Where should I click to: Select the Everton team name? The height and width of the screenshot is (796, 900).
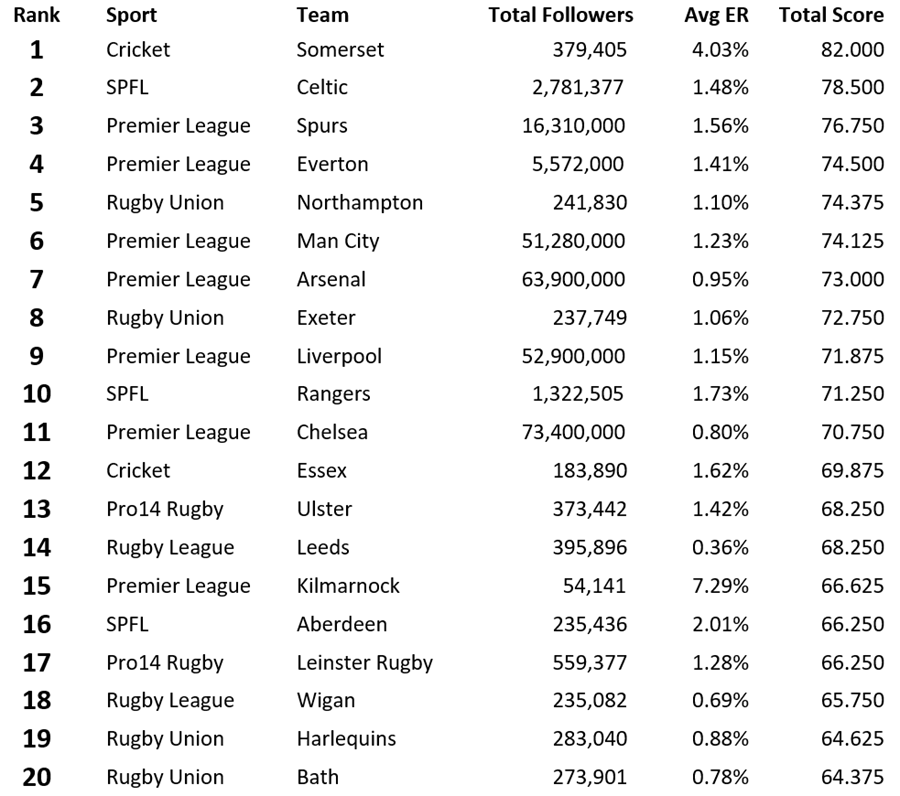[332, 164]
